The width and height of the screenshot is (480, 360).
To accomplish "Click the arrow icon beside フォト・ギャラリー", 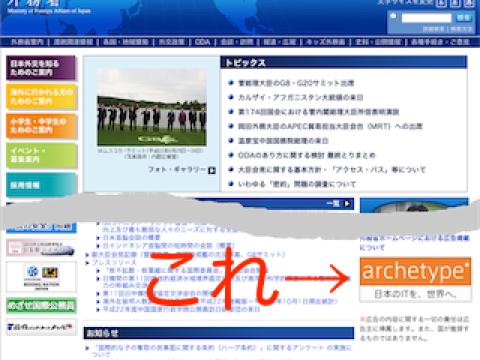I will pos(212,170).
